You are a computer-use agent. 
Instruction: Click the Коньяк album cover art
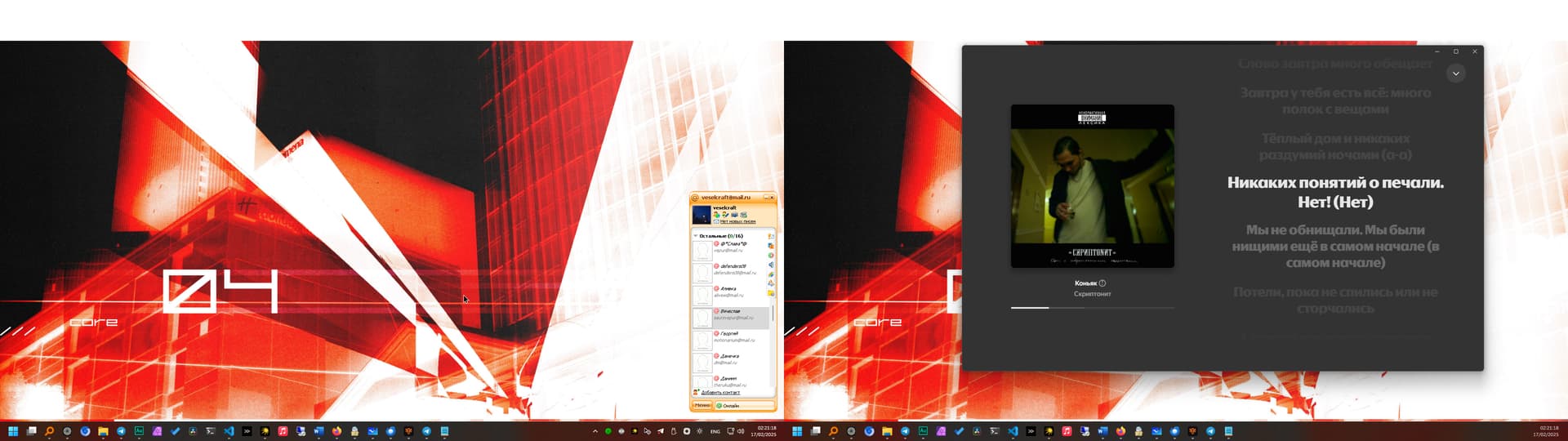pyautogui.click(x=1092, y=186)
